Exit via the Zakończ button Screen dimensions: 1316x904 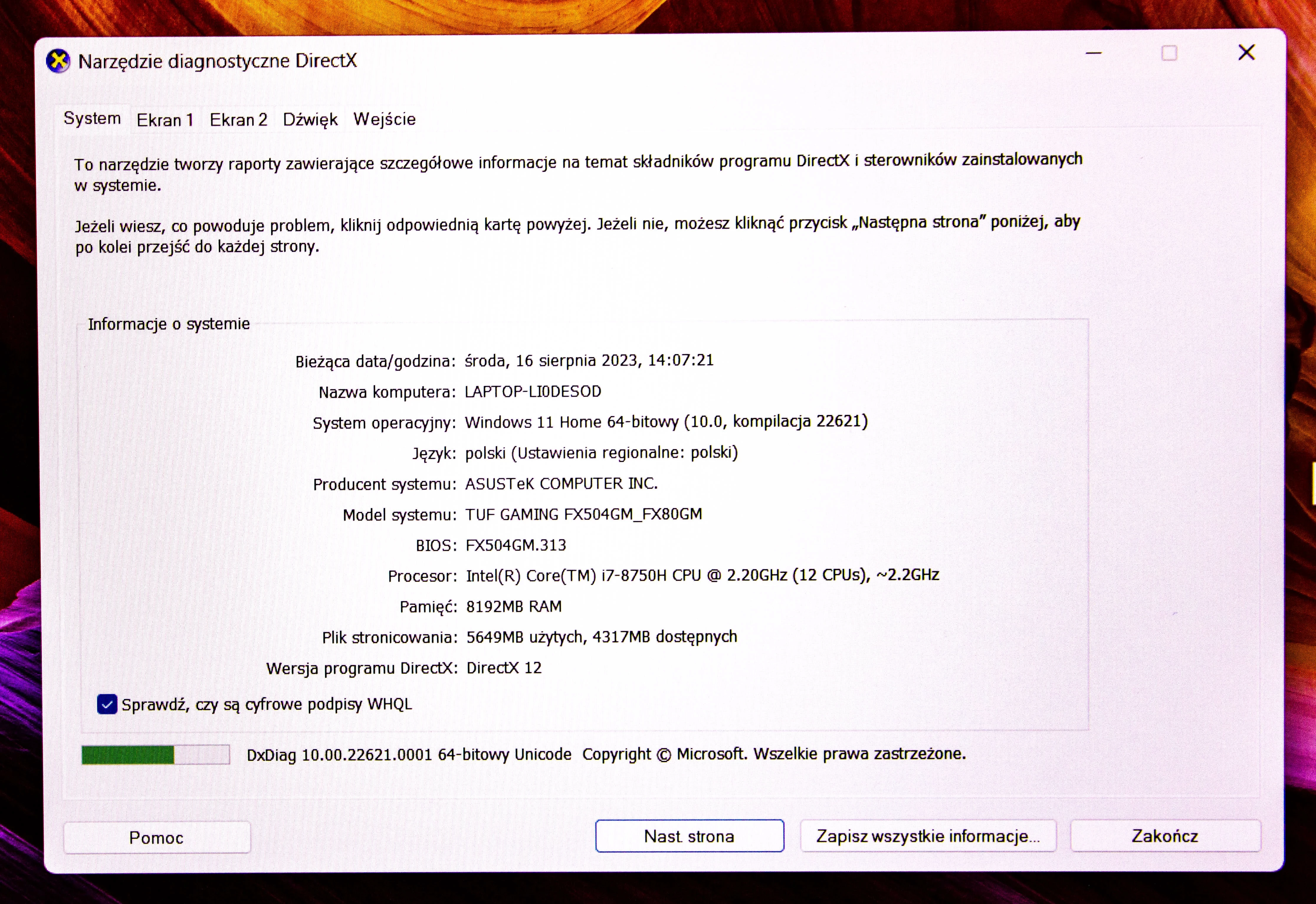(1165, 836)
